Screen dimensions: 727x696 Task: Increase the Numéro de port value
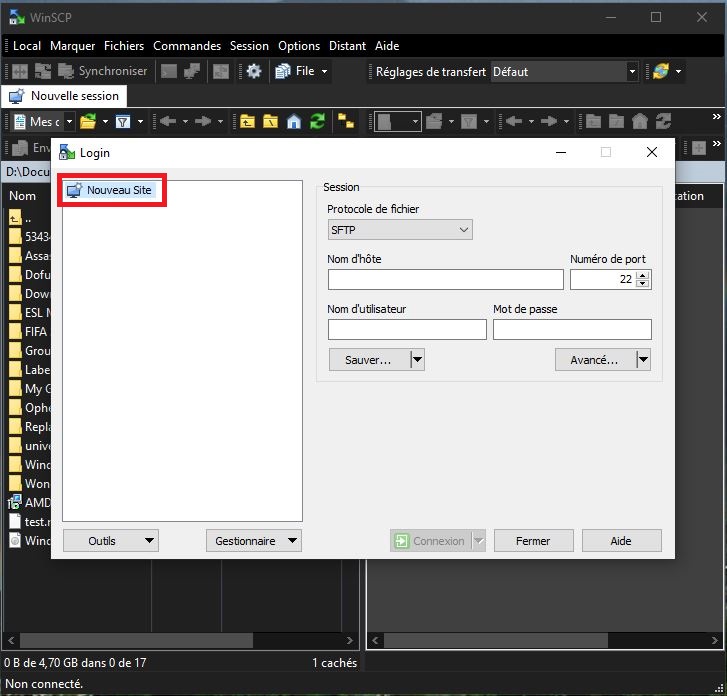pos(643,275)
